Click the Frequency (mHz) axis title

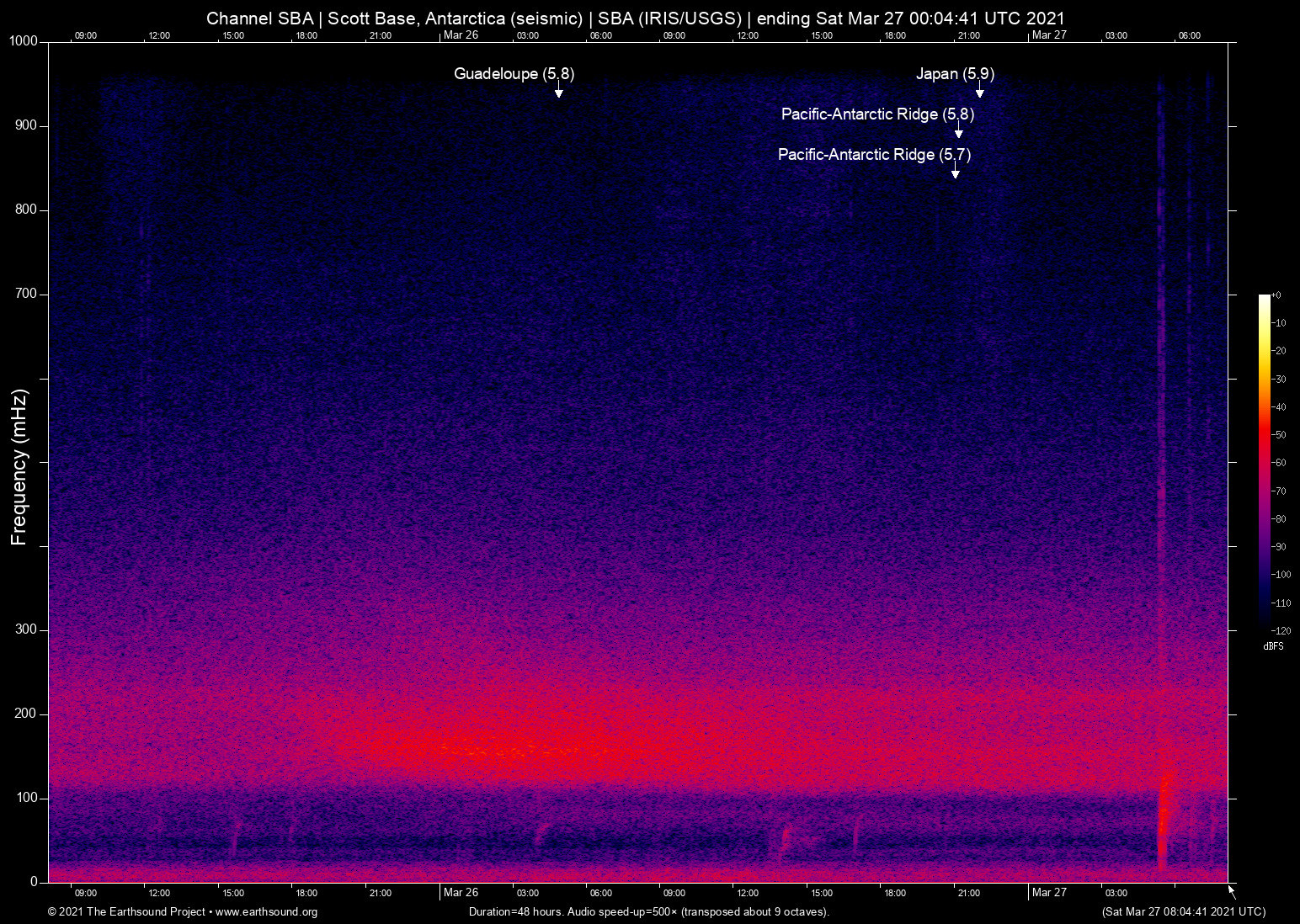click(19, 467)
